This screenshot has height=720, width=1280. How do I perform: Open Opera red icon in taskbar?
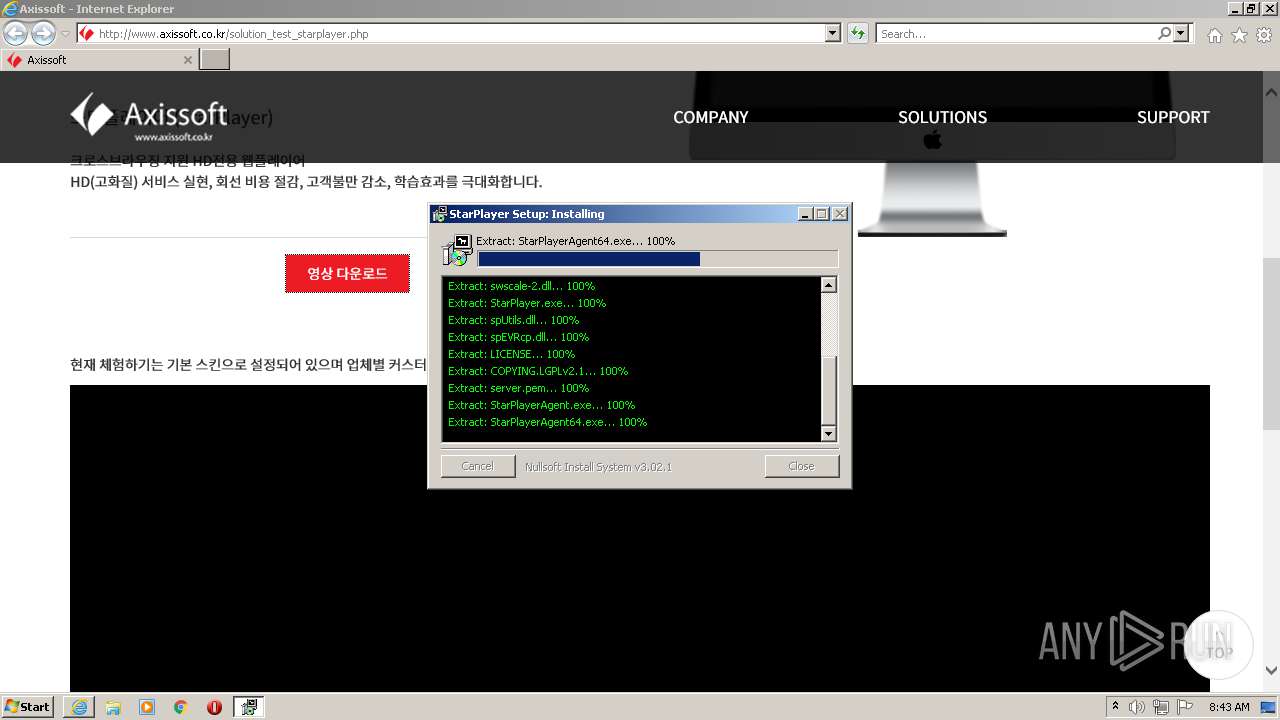[x=214, y=707]
